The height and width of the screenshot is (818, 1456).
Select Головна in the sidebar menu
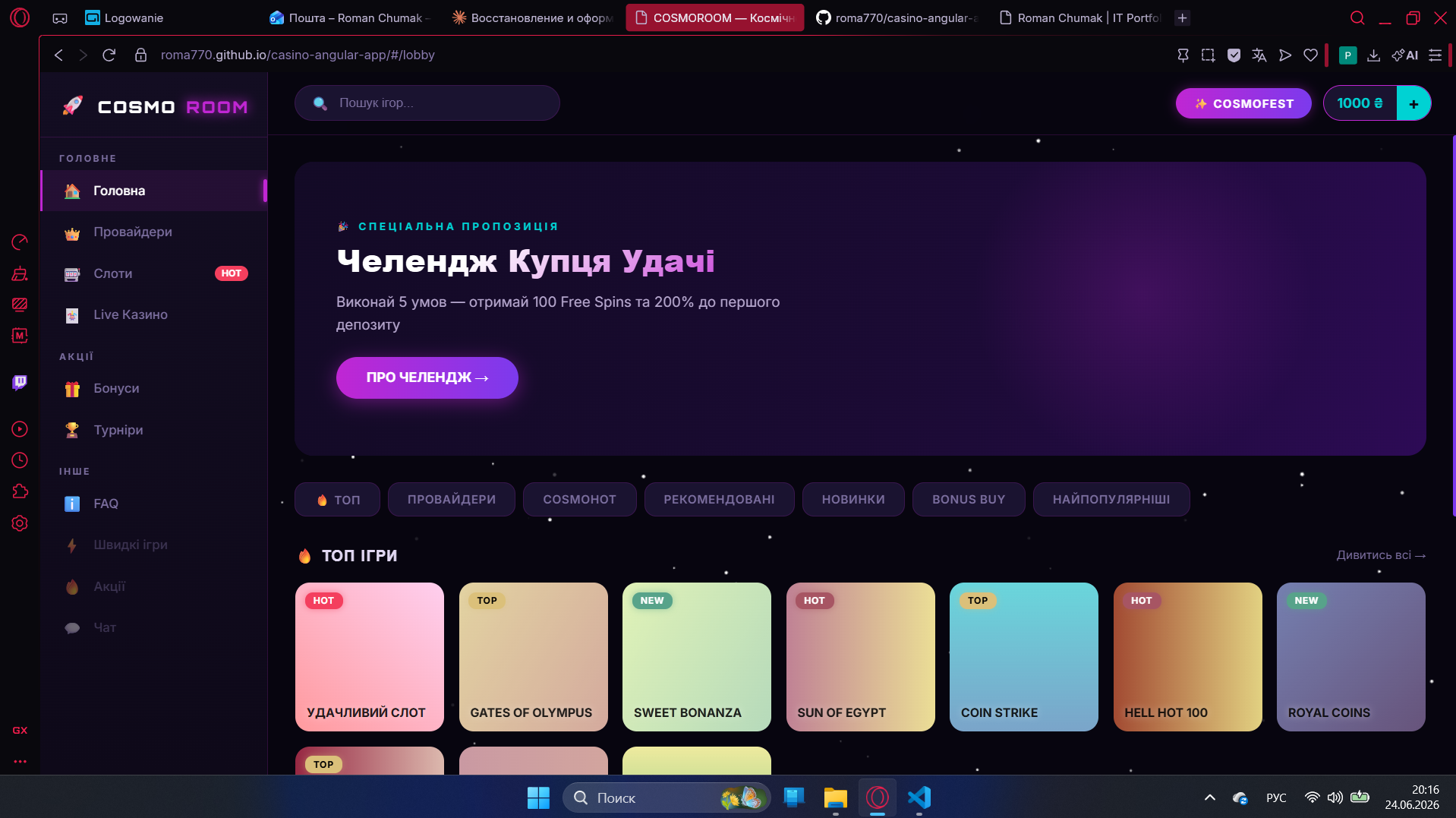[x=153, y=191]
